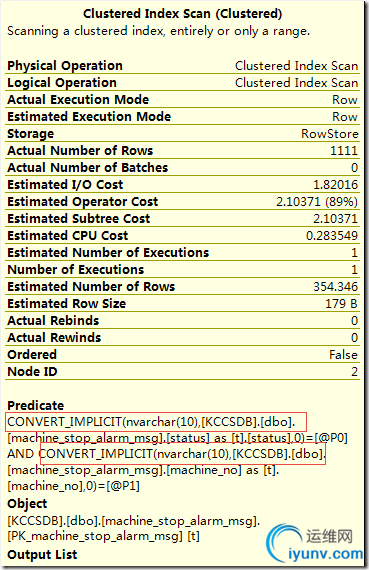Select the 'Estimated Row Size' label
The height and width of the screenshot is (570, 369).
pos(67,304)
